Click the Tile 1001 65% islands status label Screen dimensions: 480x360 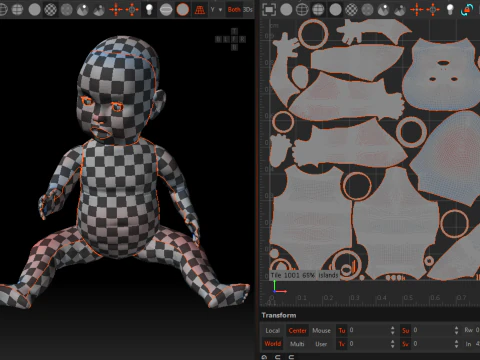pos(304,275)
